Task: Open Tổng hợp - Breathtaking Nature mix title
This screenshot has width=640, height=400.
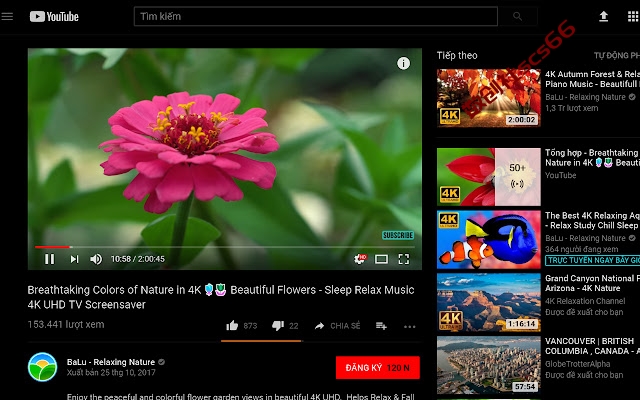Action: pyautogui.click(x=592, y=158)
